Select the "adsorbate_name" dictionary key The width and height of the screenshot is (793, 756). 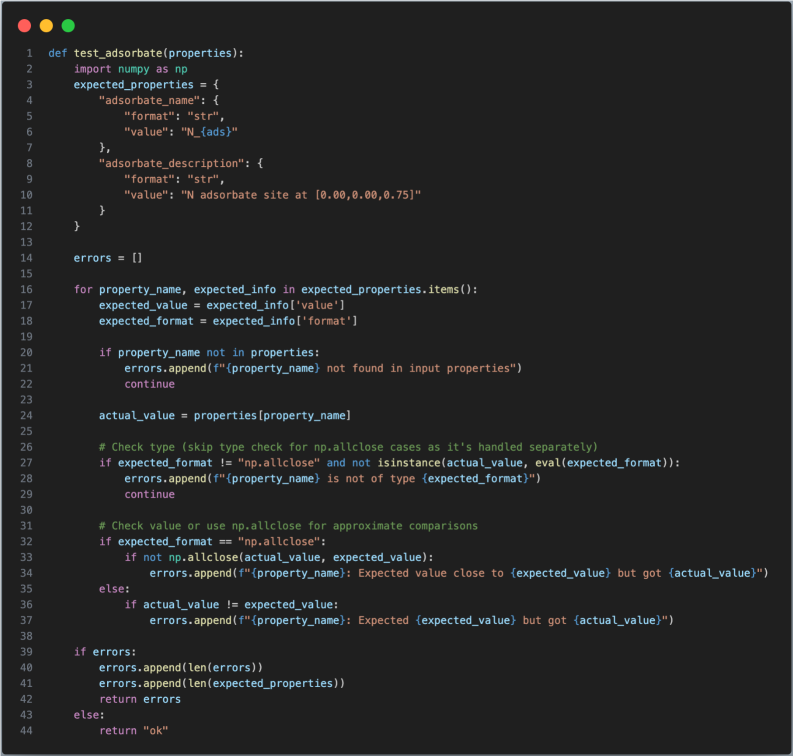tap(149, 100)
